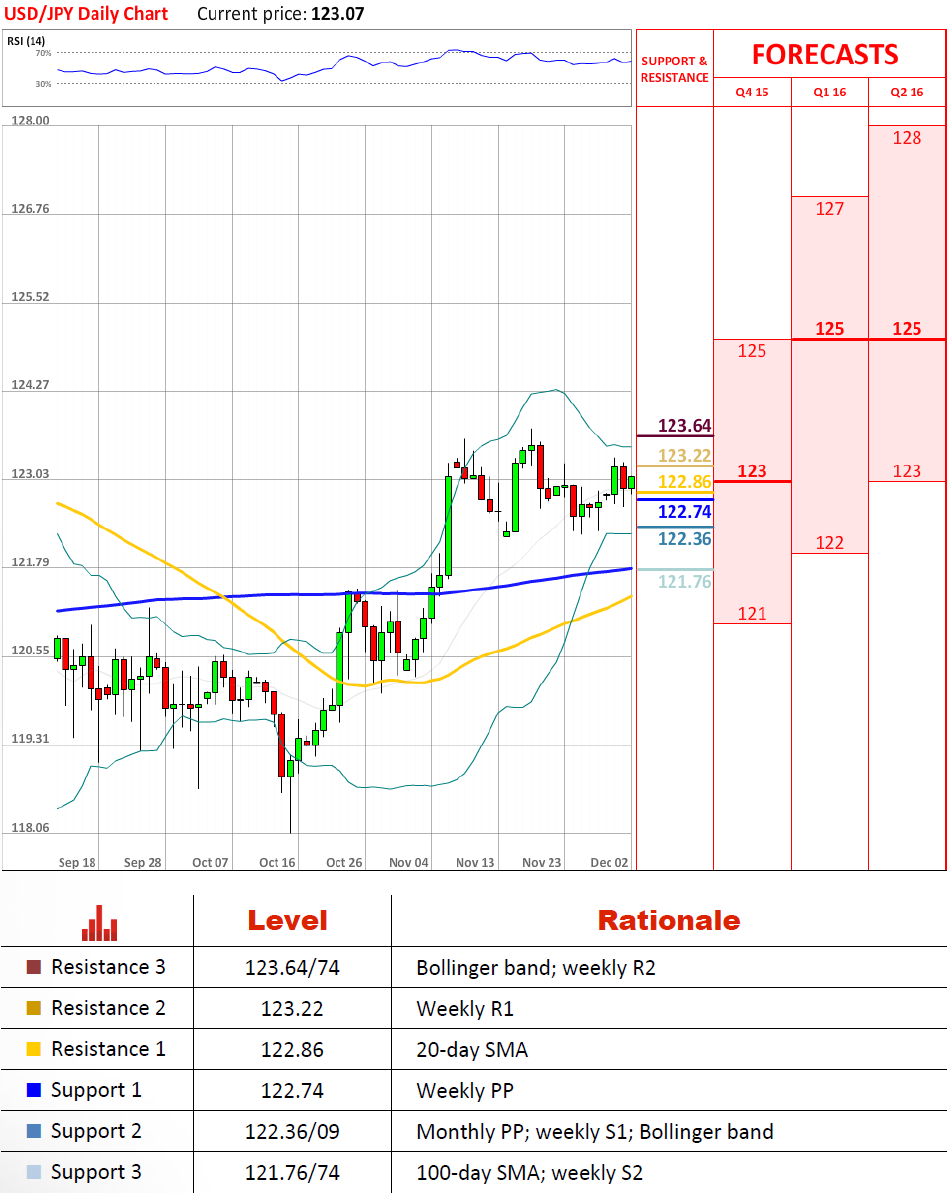Click the Support 2 color marker
950x1193 pixels.
[34, 1131]
